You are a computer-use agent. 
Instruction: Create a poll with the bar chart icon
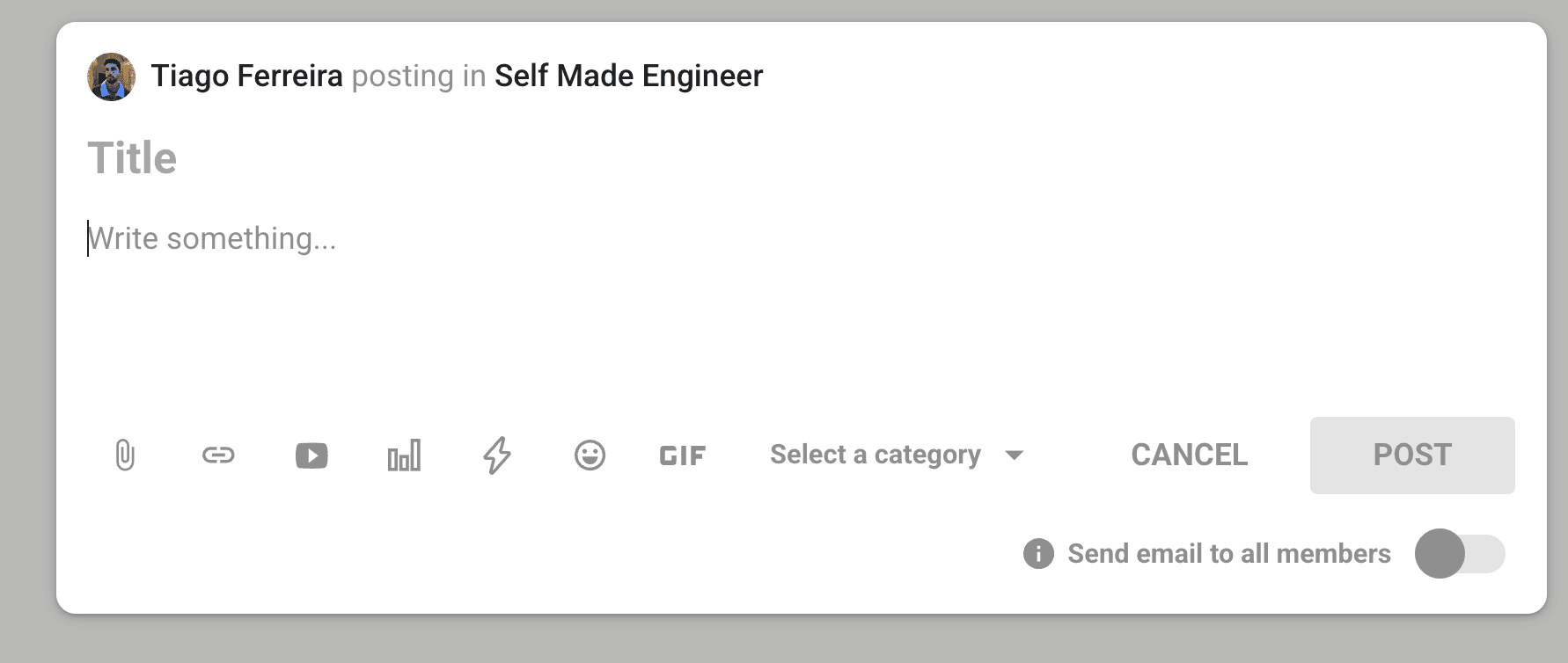(x=405, y=455)
